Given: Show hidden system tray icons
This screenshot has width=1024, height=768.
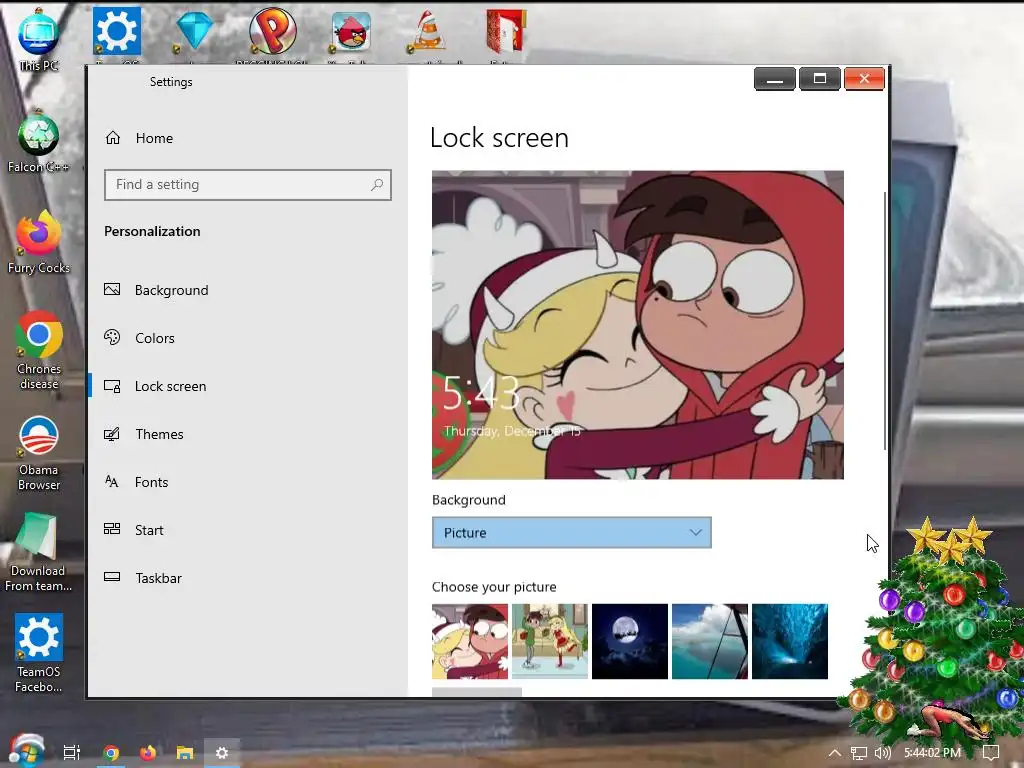Looking at the screenshot, I should tap(835, 753).
